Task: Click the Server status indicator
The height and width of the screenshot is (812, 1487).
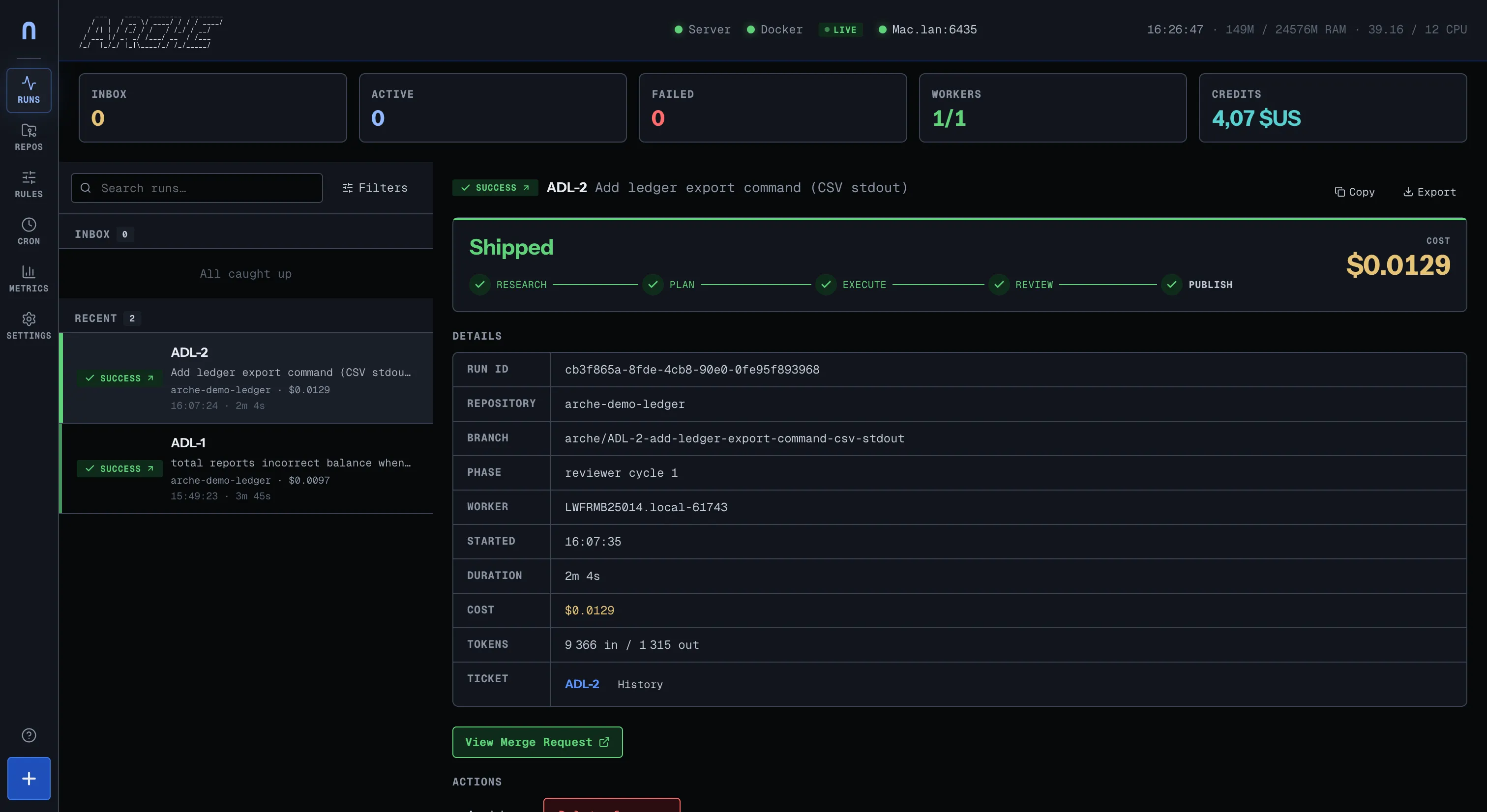Action: 703,29
